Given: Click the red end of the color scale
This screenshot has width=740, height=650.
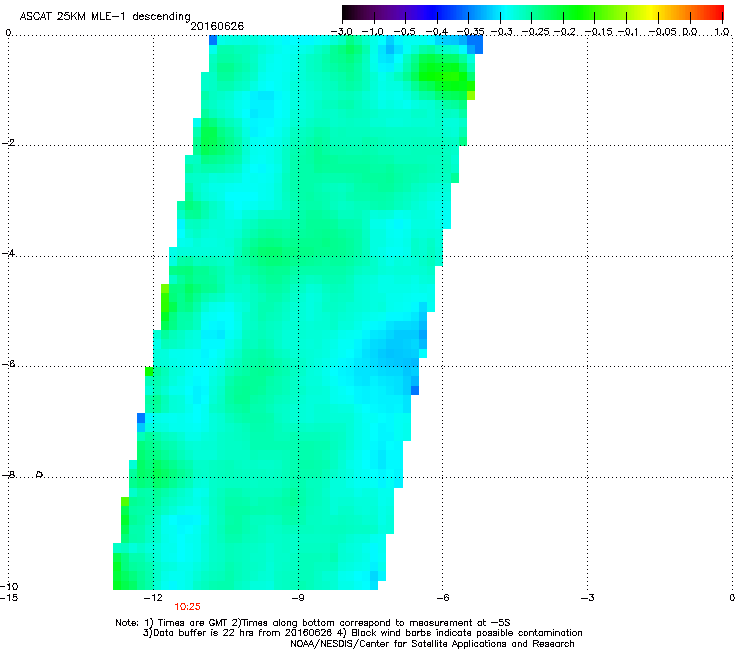Looking at the screenshot, I should tap(715, 12).
